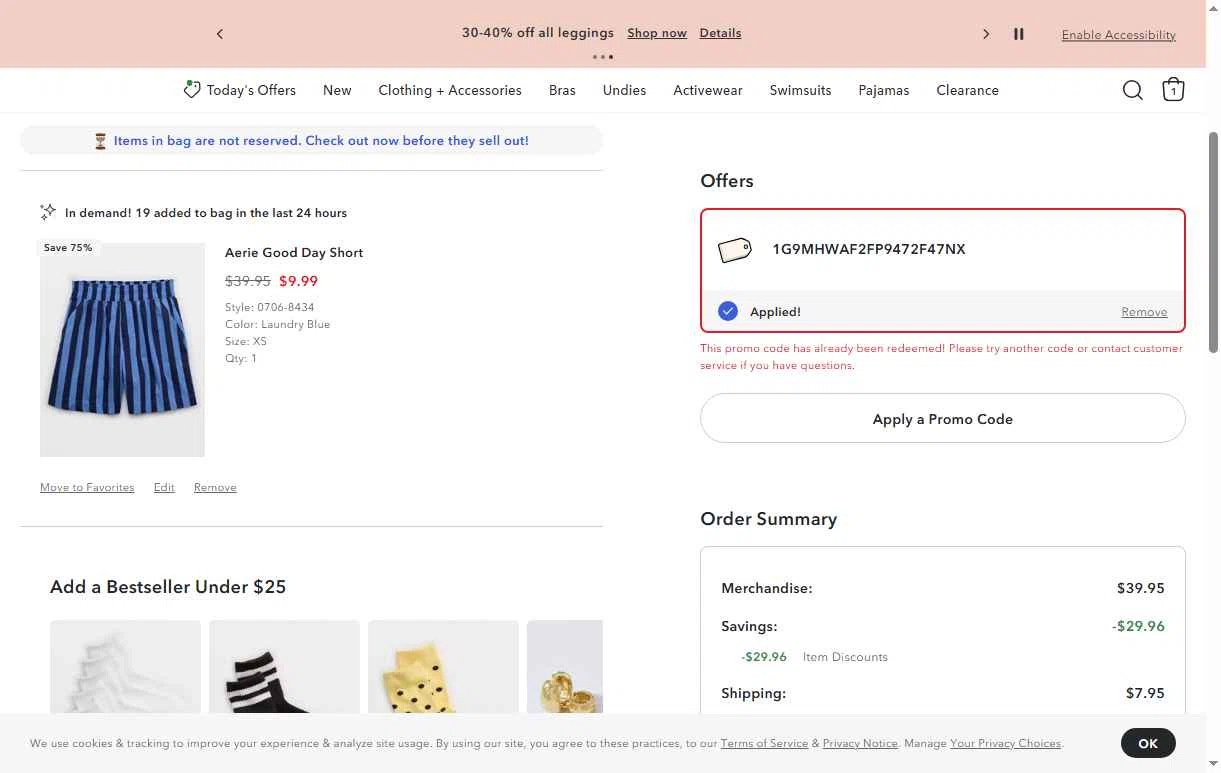Accept cookies with OK button
Image resolution: width=1221 pixels, height=773 pixels.
pyautogui.click(x=1148, y=743)
